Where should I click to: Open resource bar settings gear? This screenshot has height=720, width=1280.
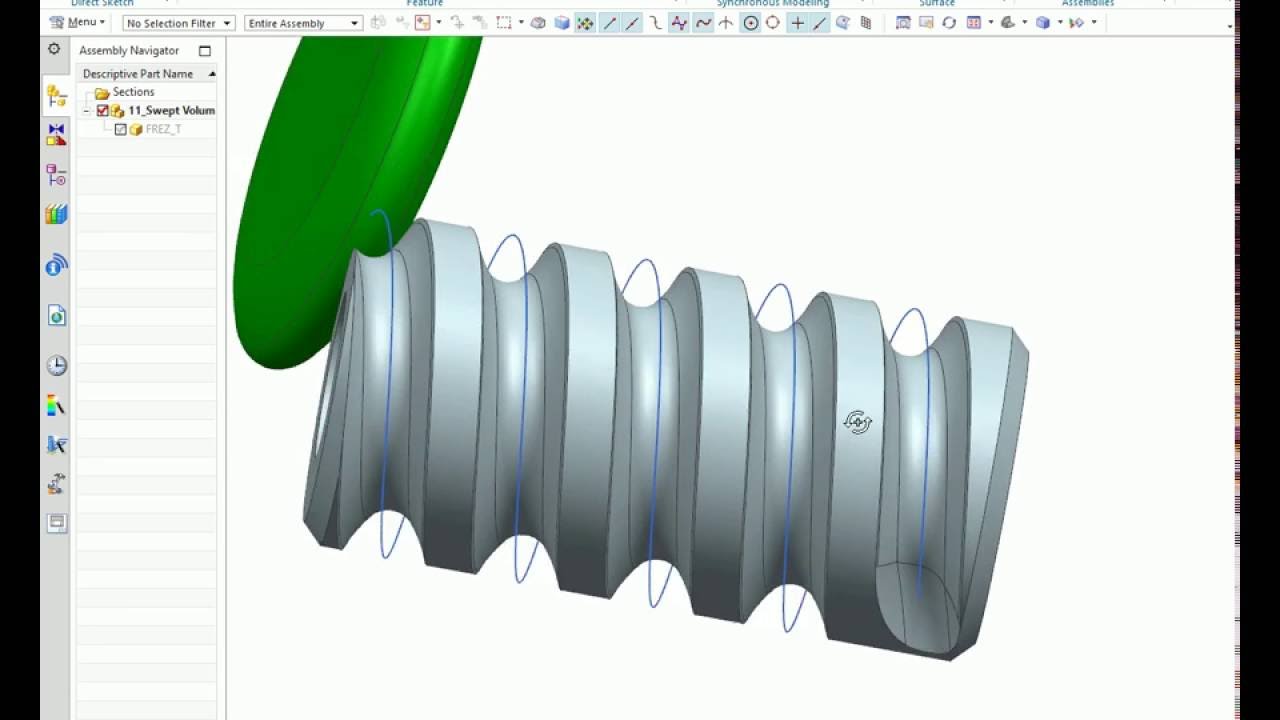(x=54, y=49)
